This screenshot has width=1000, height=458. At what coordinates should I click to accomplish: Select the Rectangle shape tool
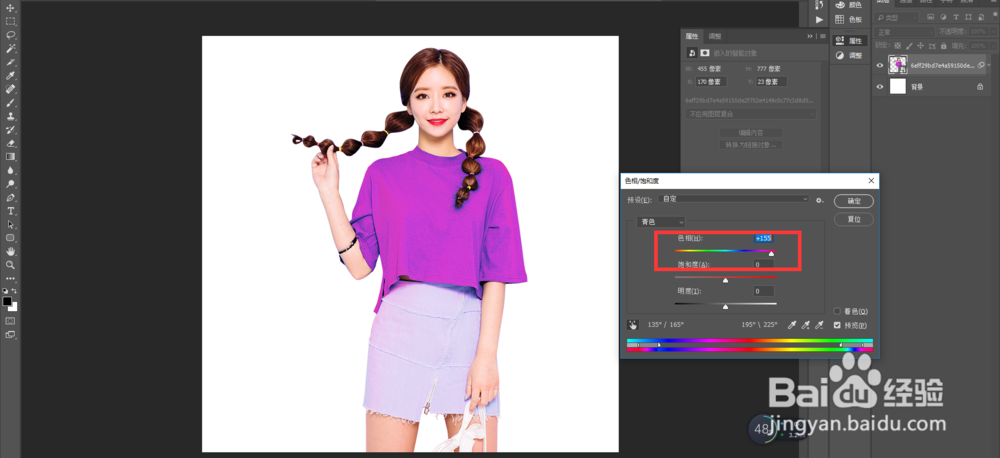pyautogui.click(x=10, y=238)
